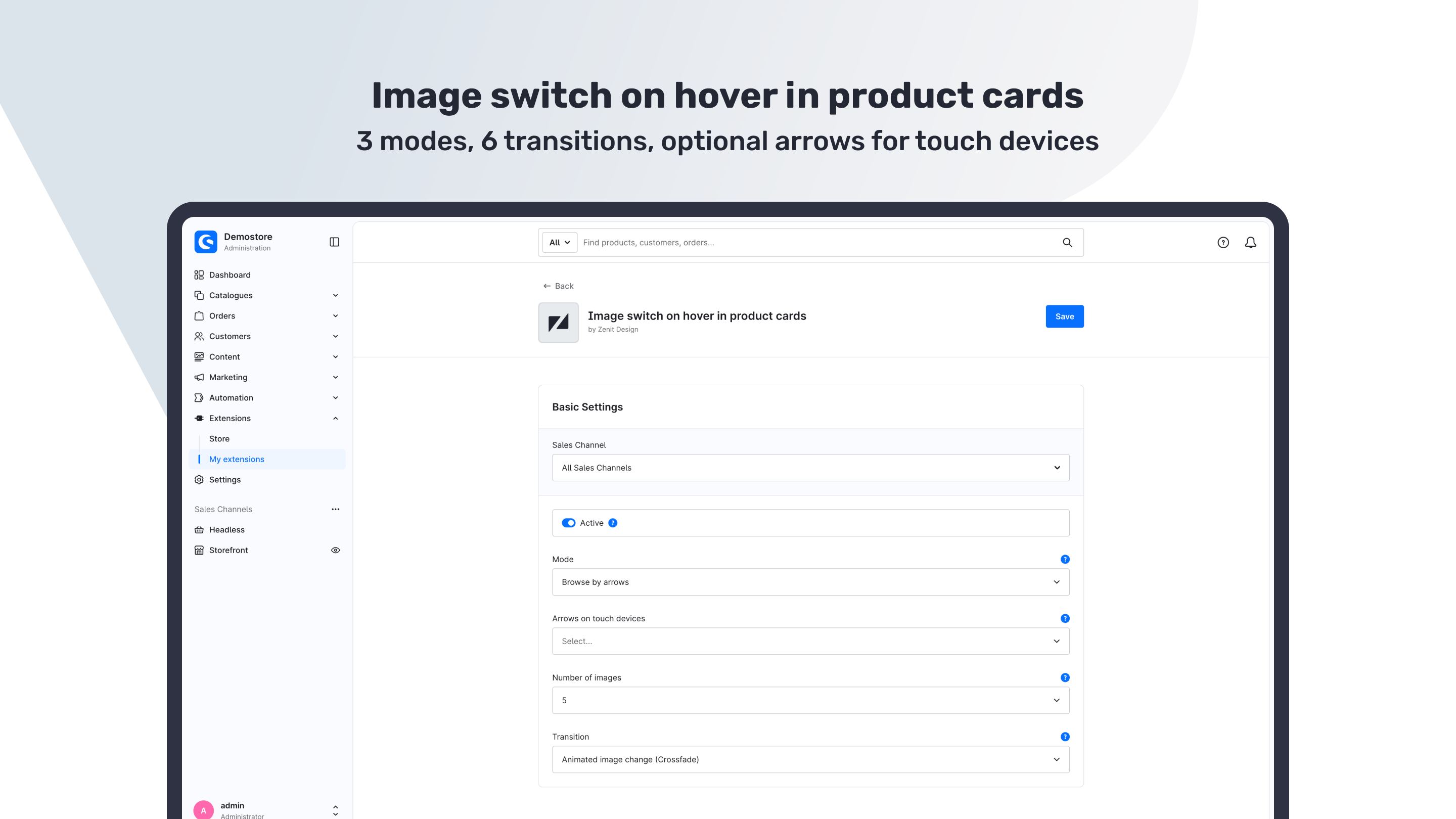Select My extensions in sidebar

267,459
